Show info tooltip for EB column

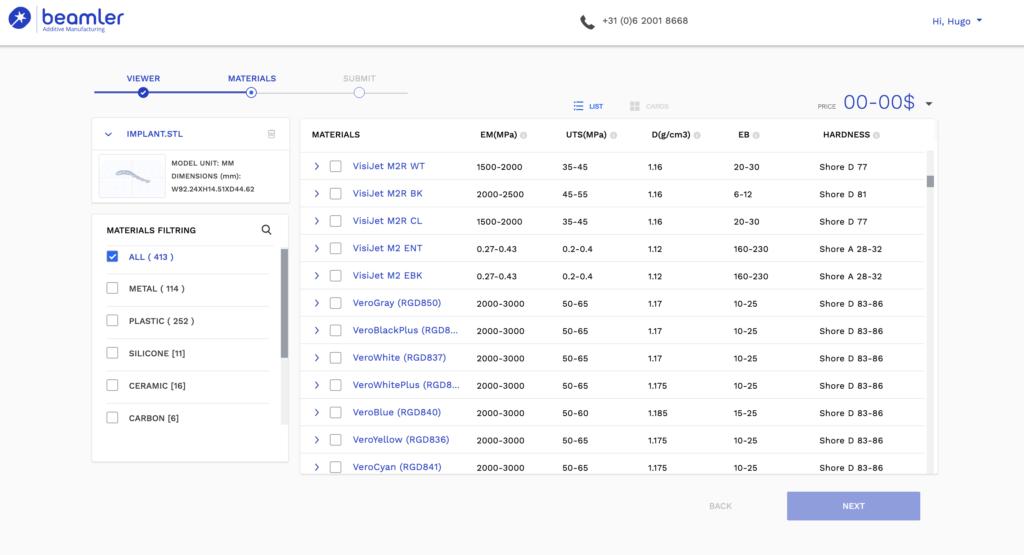[x=756, y=135]
